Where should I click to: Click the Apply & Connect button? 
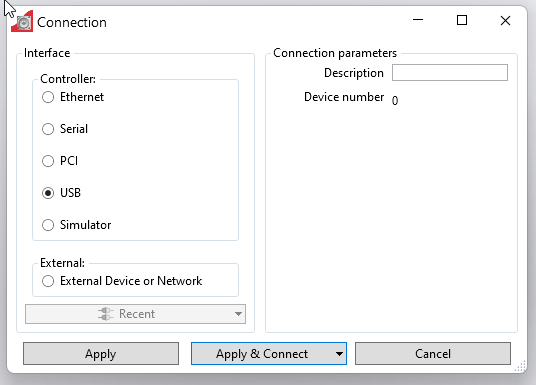262,354
